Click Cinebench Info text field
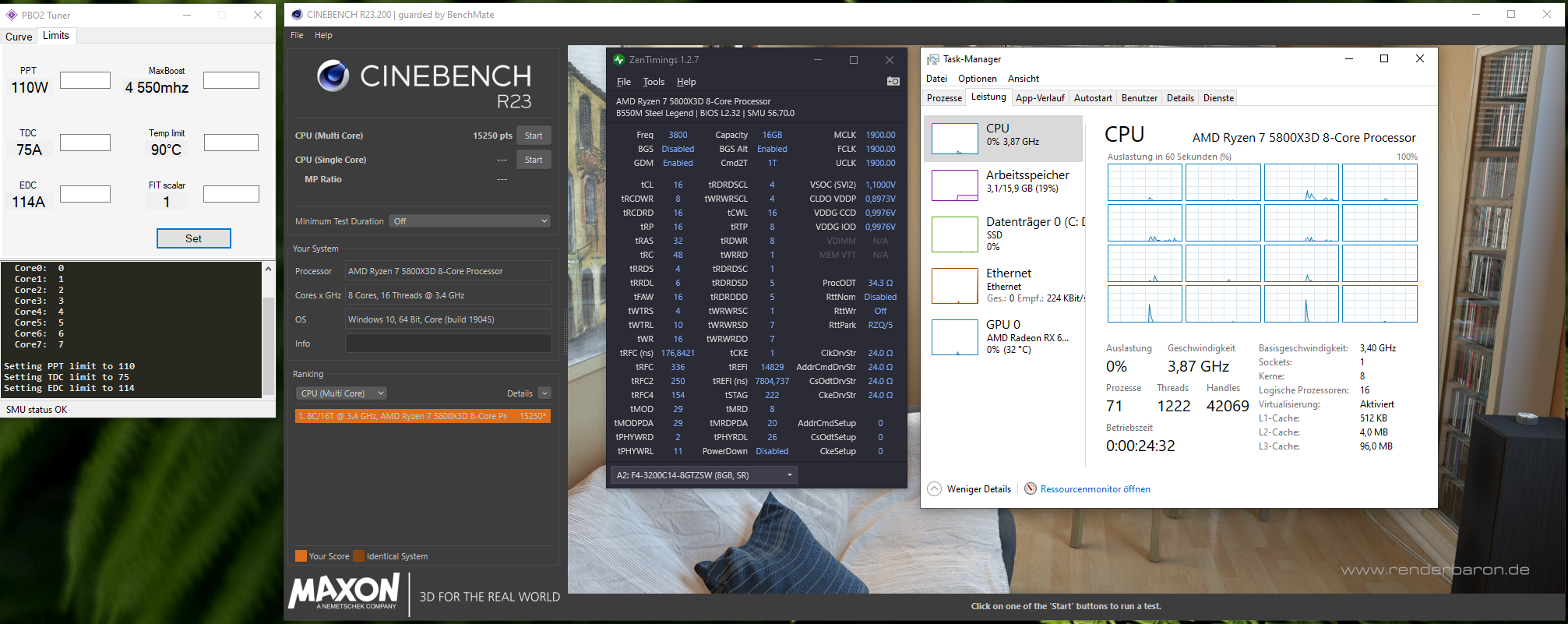Screen dimensions: 1568x624 pyautogui.click(x=449, y=344)
